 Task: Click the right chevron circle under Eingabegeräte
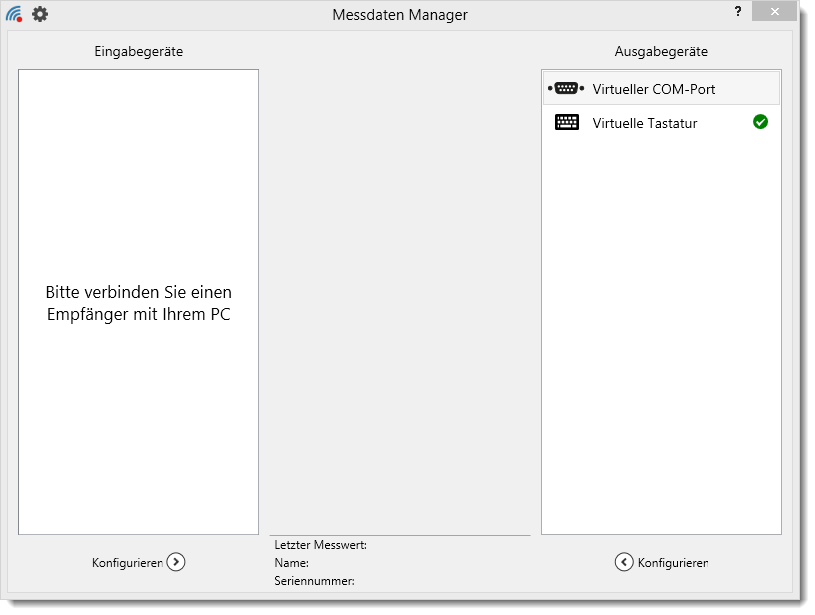point(176,562)
